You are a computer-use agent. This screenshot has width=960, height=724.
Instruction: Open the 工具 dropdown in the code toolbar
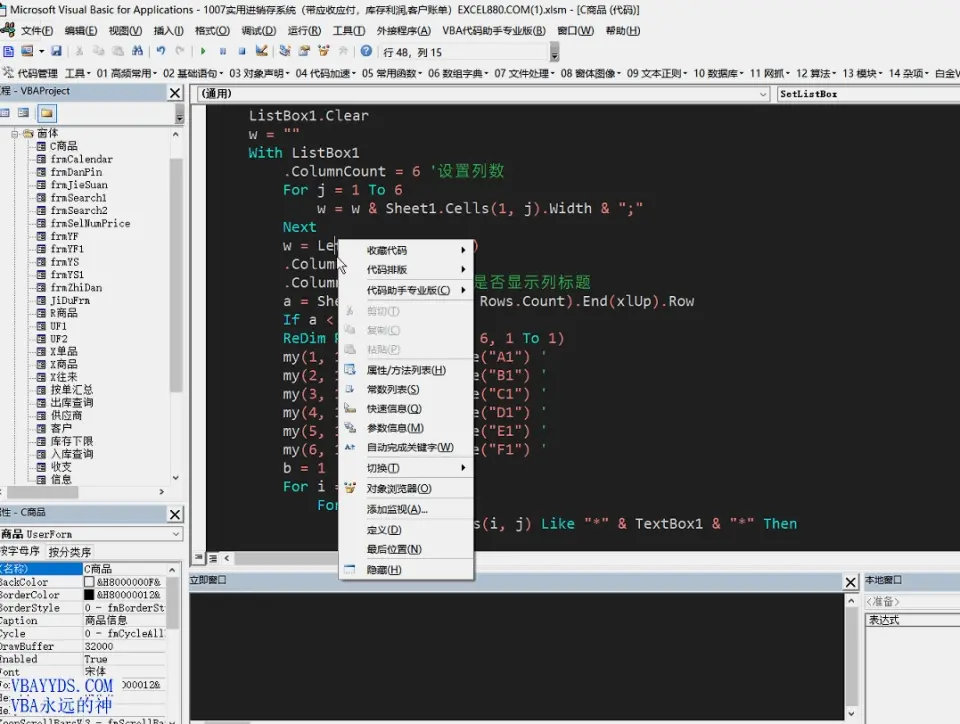pyautogui.click(x=78, y=73)
